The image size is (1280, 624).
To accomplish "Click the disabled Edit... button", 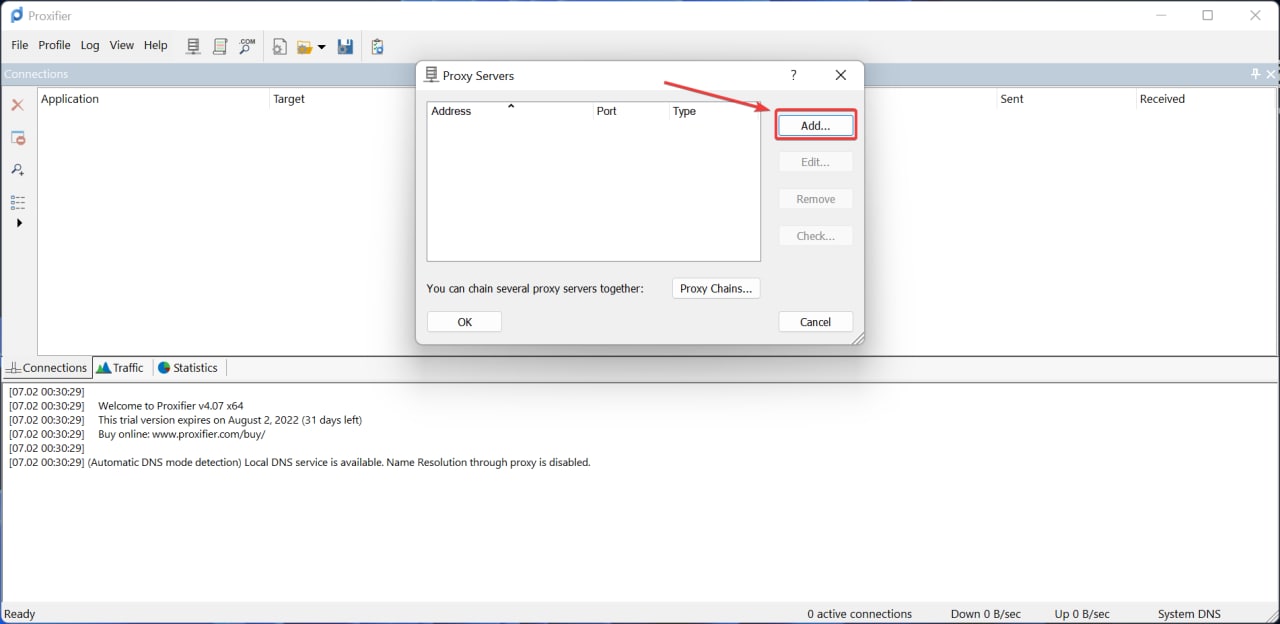I will pos(816,162).
